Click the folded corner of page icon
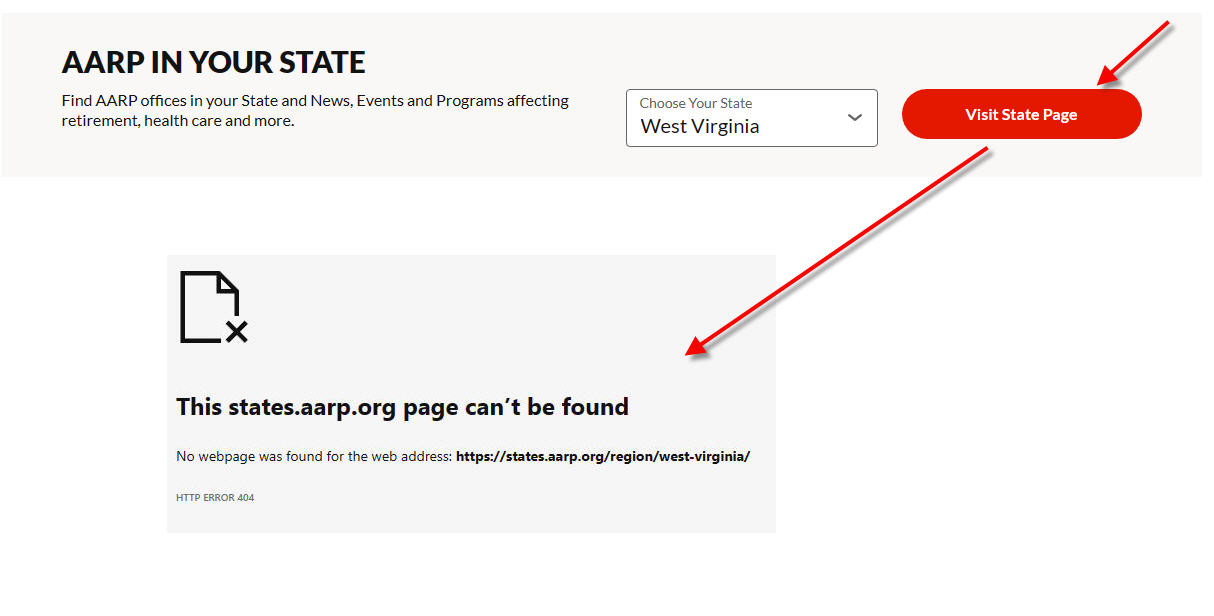This screenshot has height=616, width=1214. (x=229, y=282)
